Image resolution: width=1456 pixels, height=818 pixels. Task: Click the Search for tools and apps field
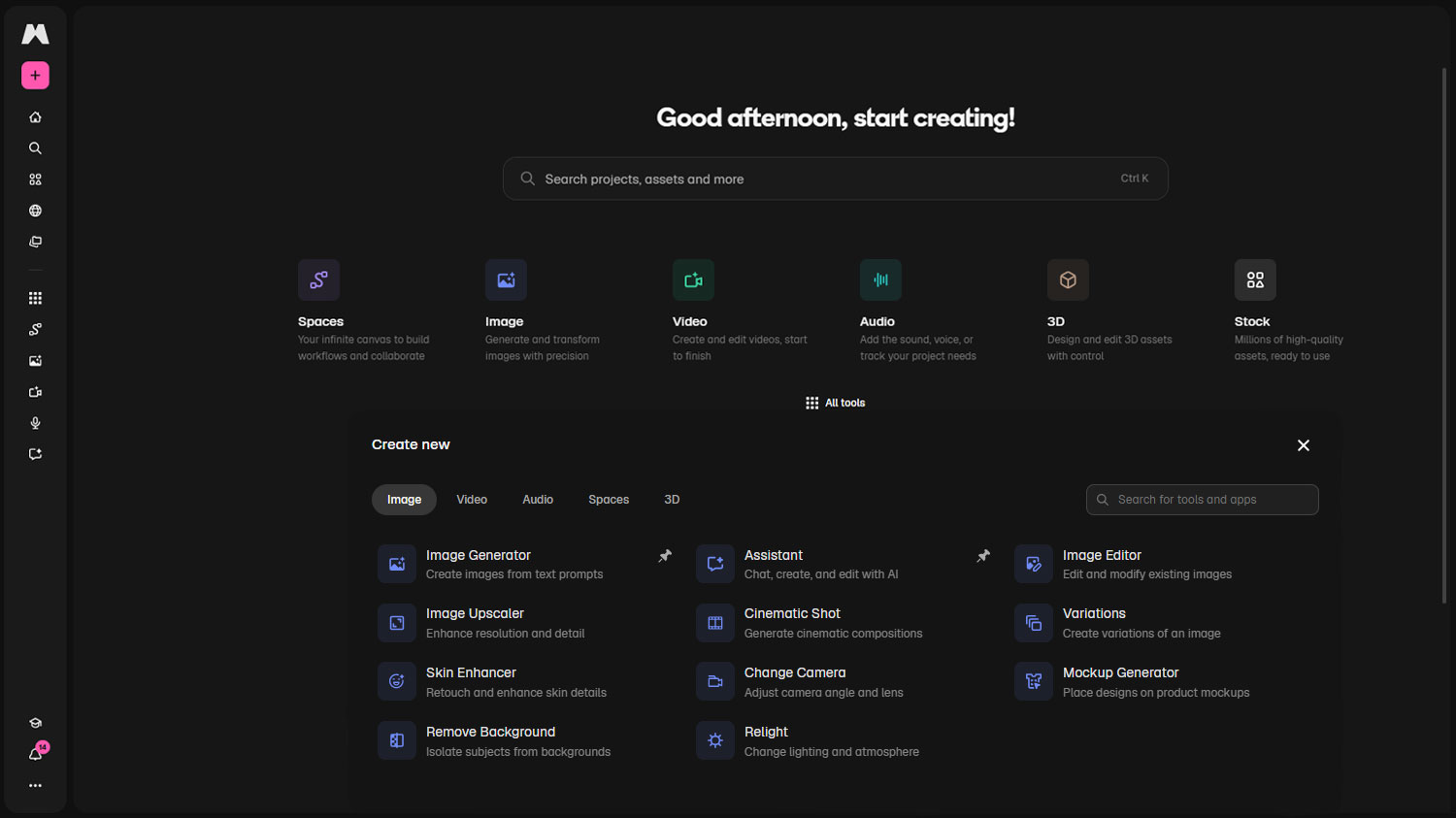pos(1202,500)
